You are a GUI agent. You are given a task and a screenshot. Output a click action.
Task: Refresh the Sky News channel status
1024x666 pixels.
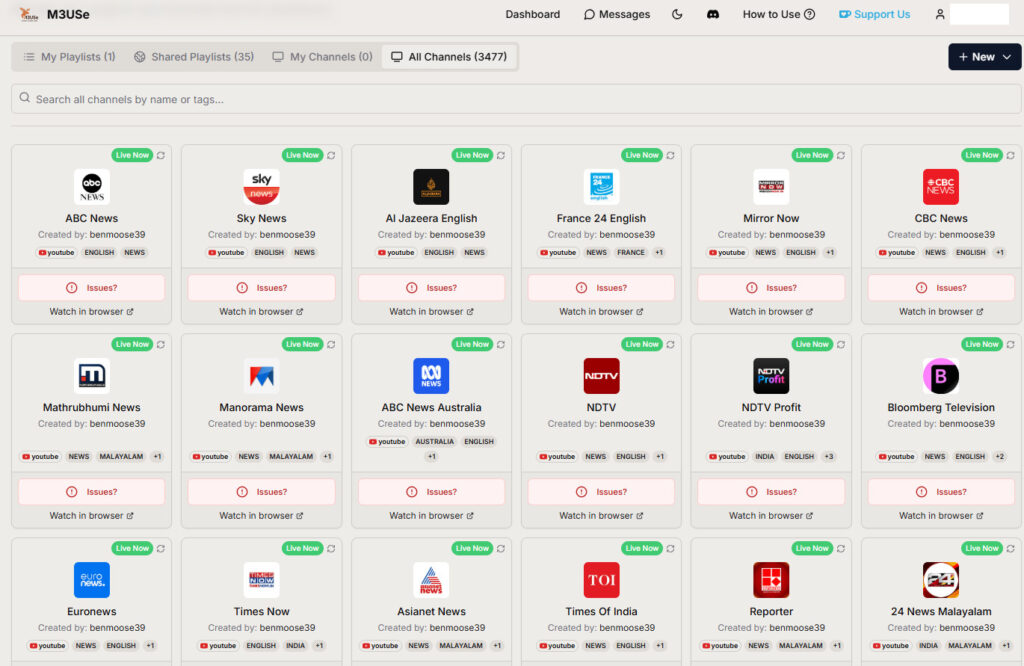pyautogui.click(x=331, y=155)
